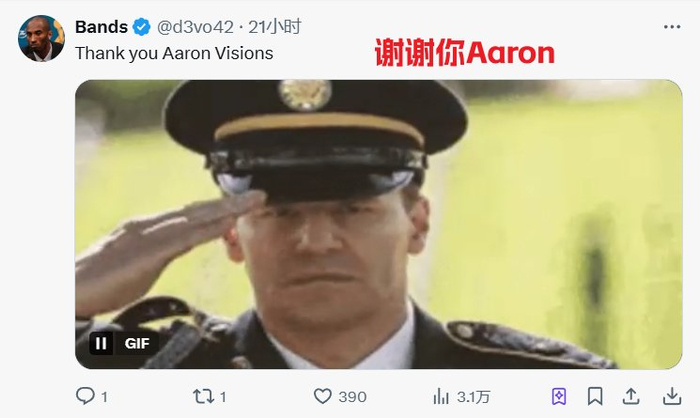This screenshot has width=700, height=418.
Task: Open view analytics bar chart icon
Action: [441, 396]
